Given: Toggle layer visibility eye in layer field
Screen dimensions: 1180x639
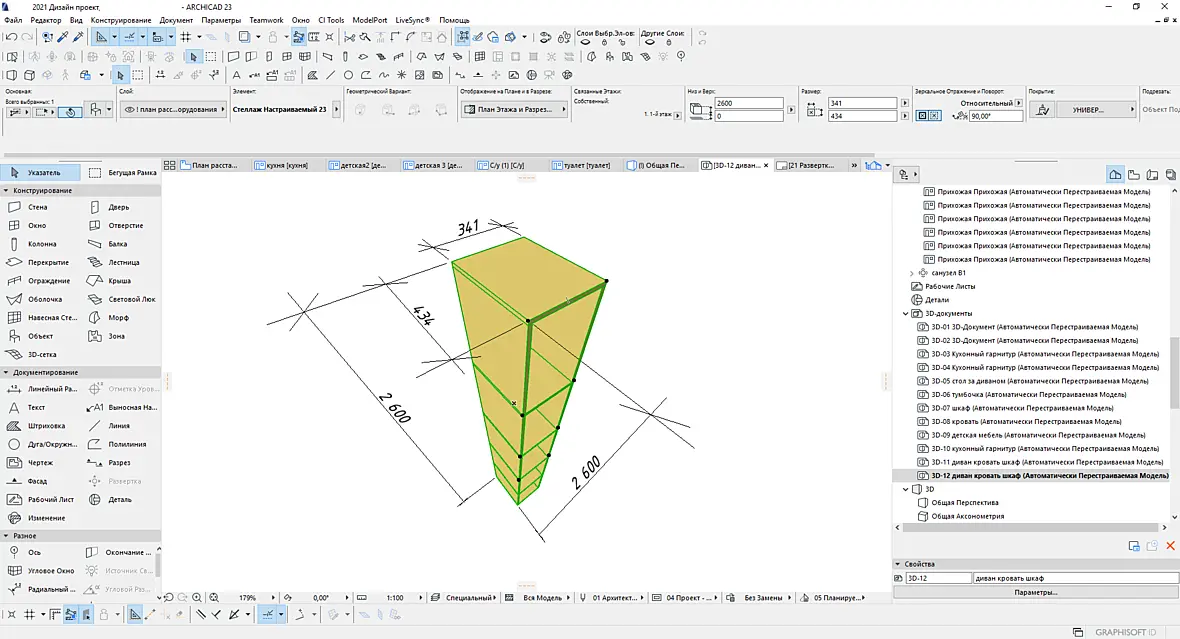Looking at the screenshot, I should (x=129, y=109).
